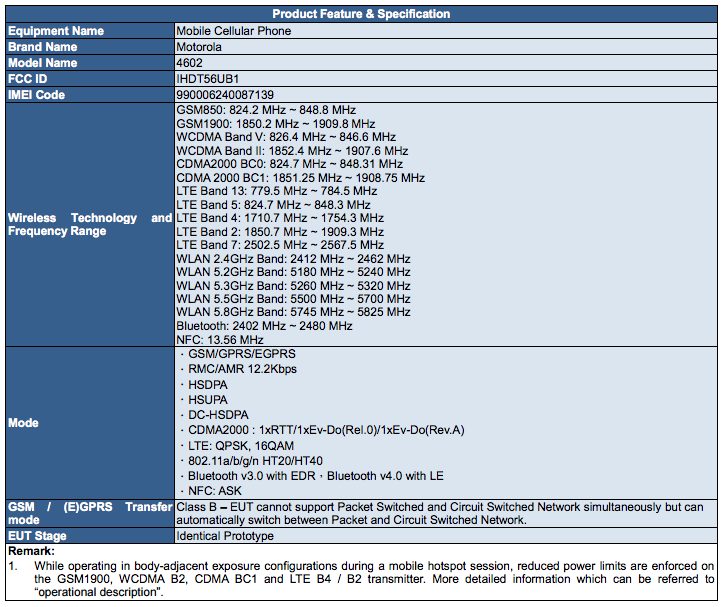
Task: Click the Mode row label
Action: (x=24, y=423)
